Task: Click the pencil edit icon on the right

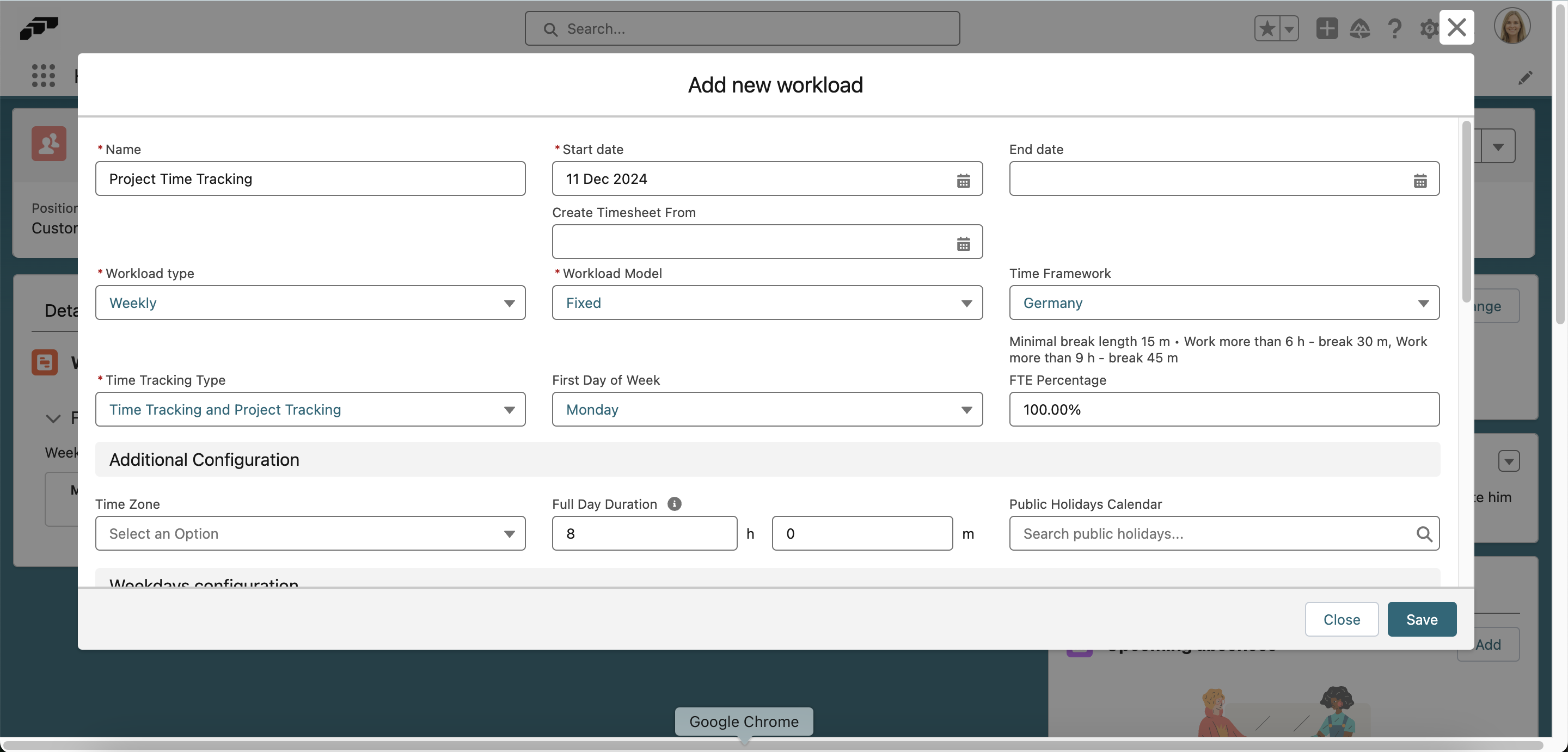Action: click(1526, 78)
